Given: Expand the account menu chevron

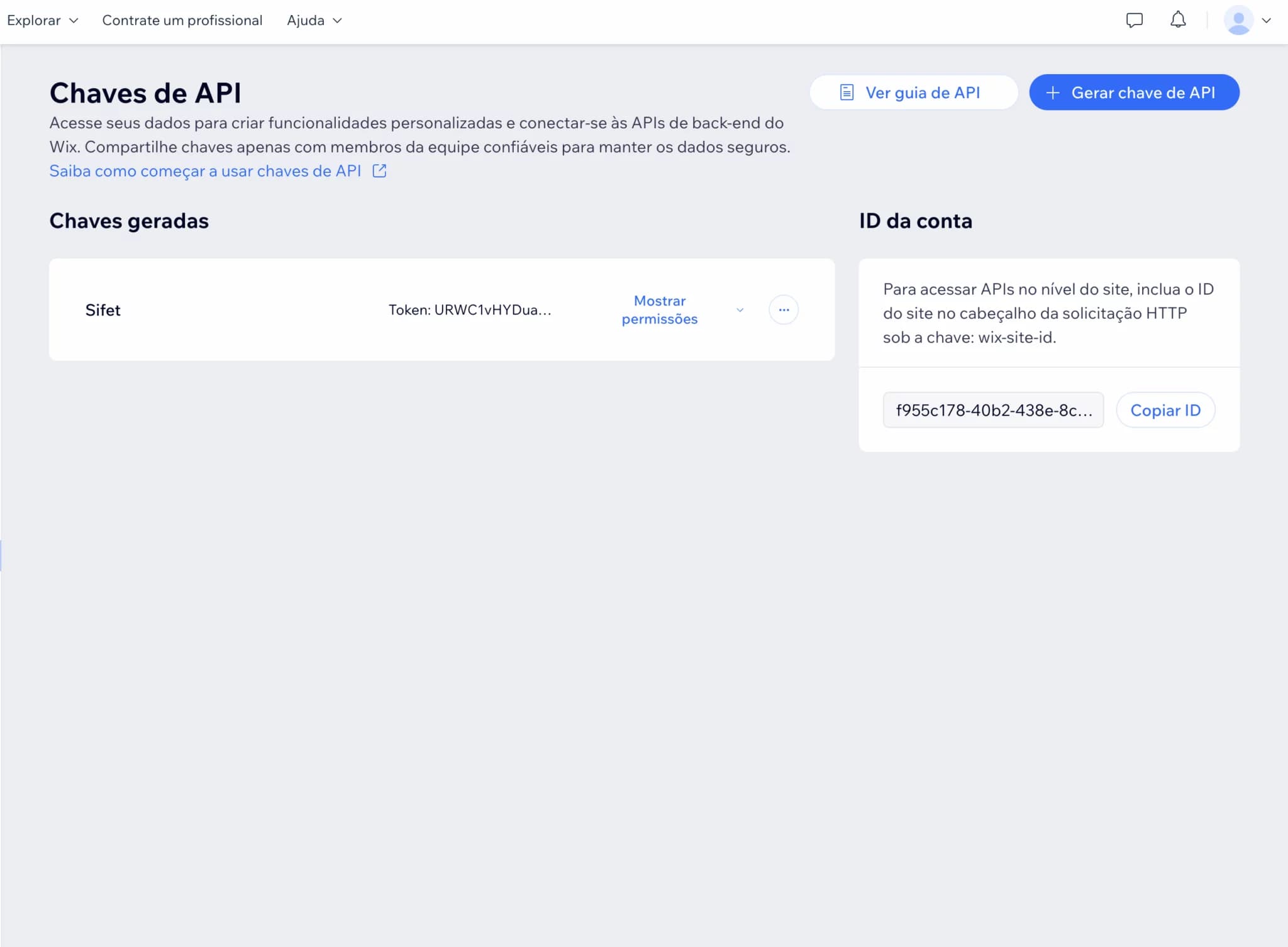Looking at the screenshot, I should (1267, 20).
